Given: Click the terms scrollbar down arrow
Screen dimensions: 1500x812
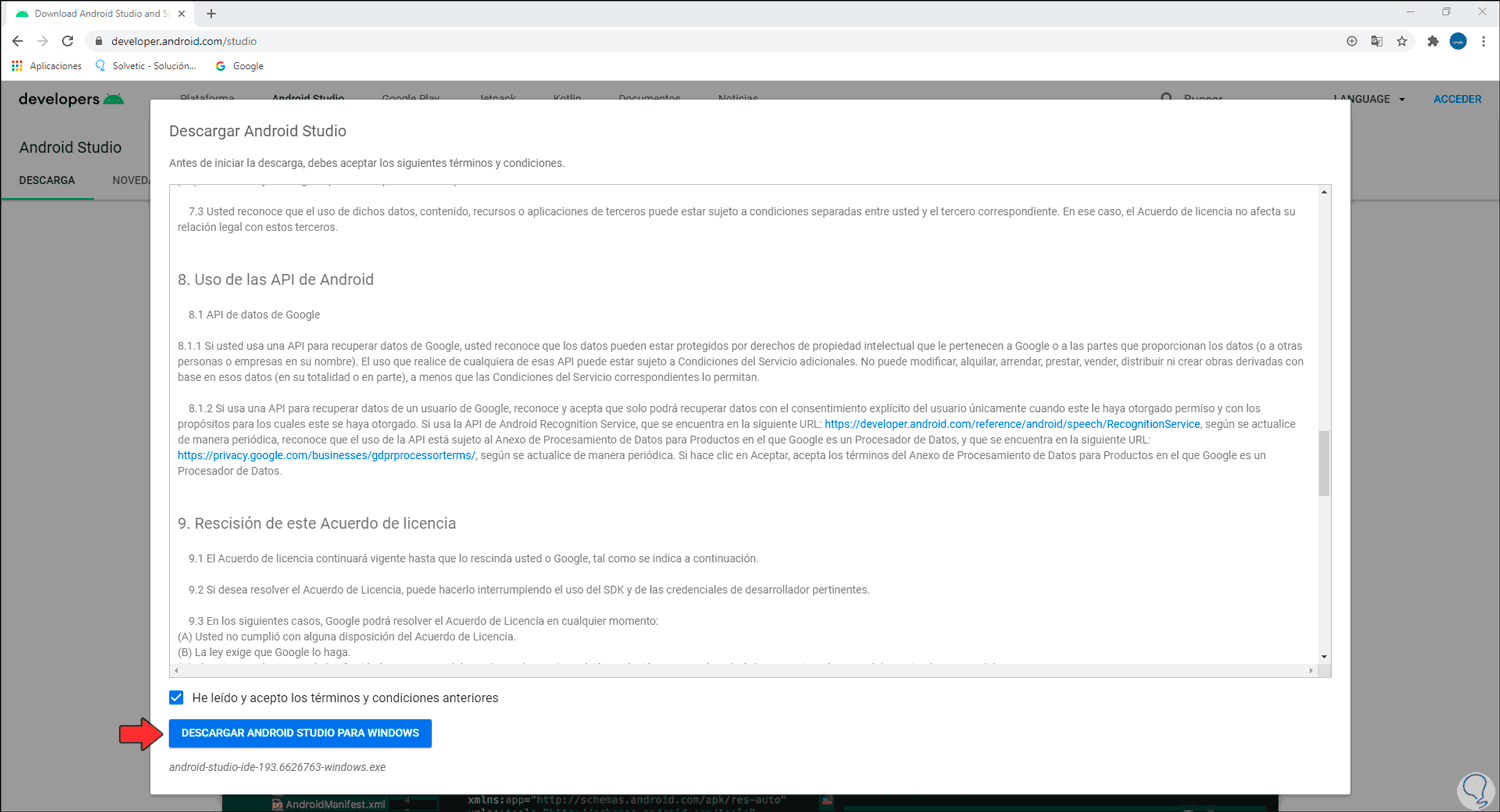Looking at the screenshot, I should pyautogui.click(x=1324, y=655).
